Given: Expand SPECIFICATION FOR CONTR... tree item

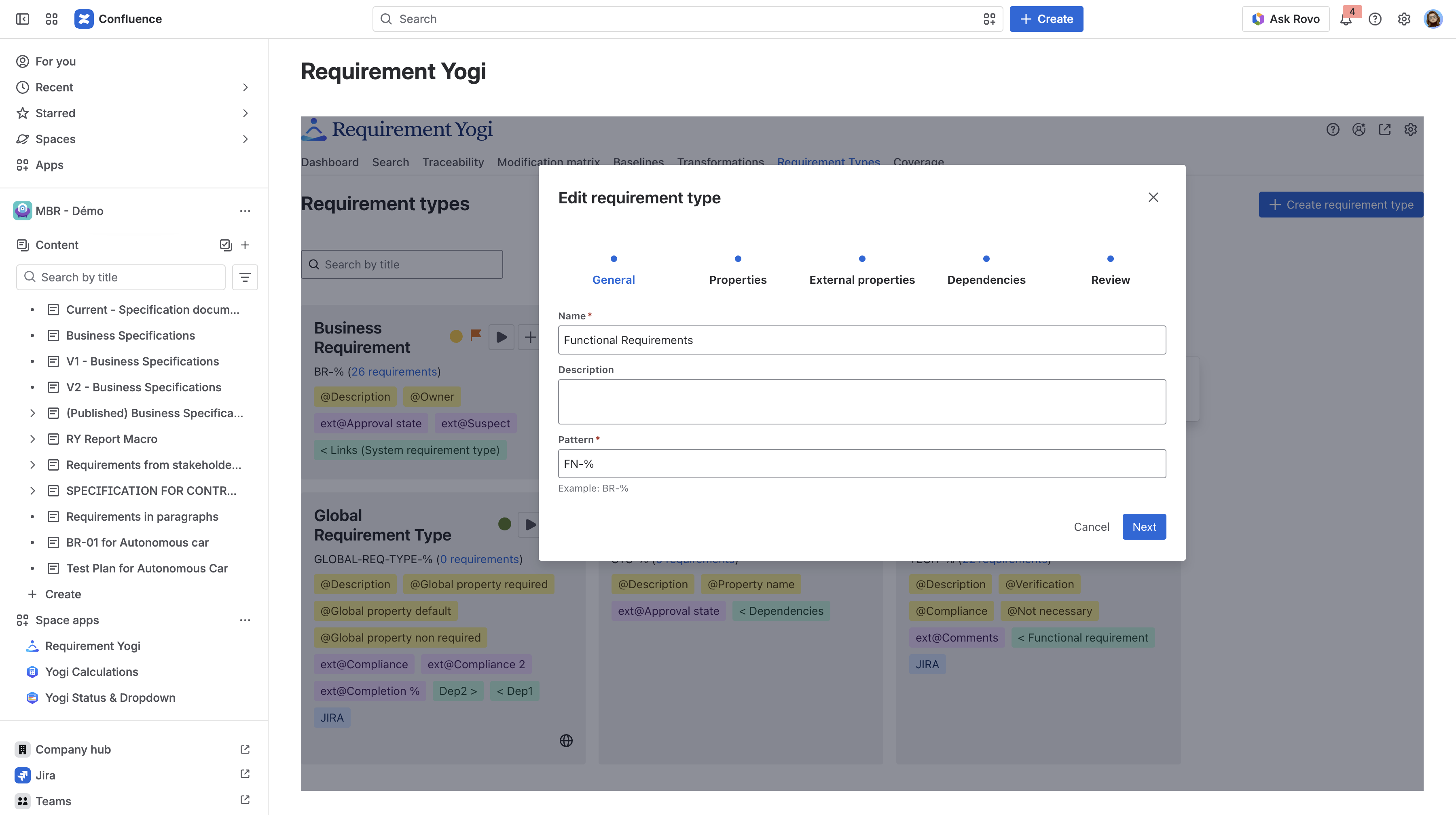Looking at the screenshot, I should (32, 491).
